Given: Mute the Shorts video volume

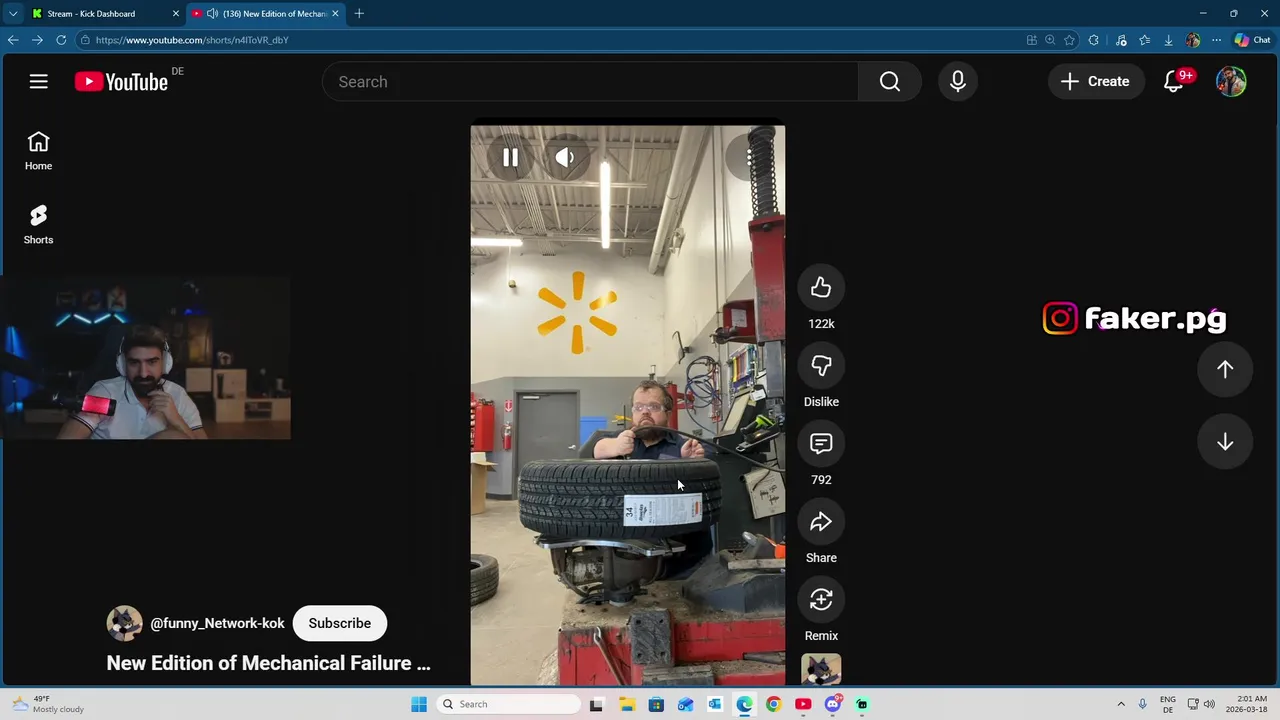Looking at the screenshot, I should 565,157.
